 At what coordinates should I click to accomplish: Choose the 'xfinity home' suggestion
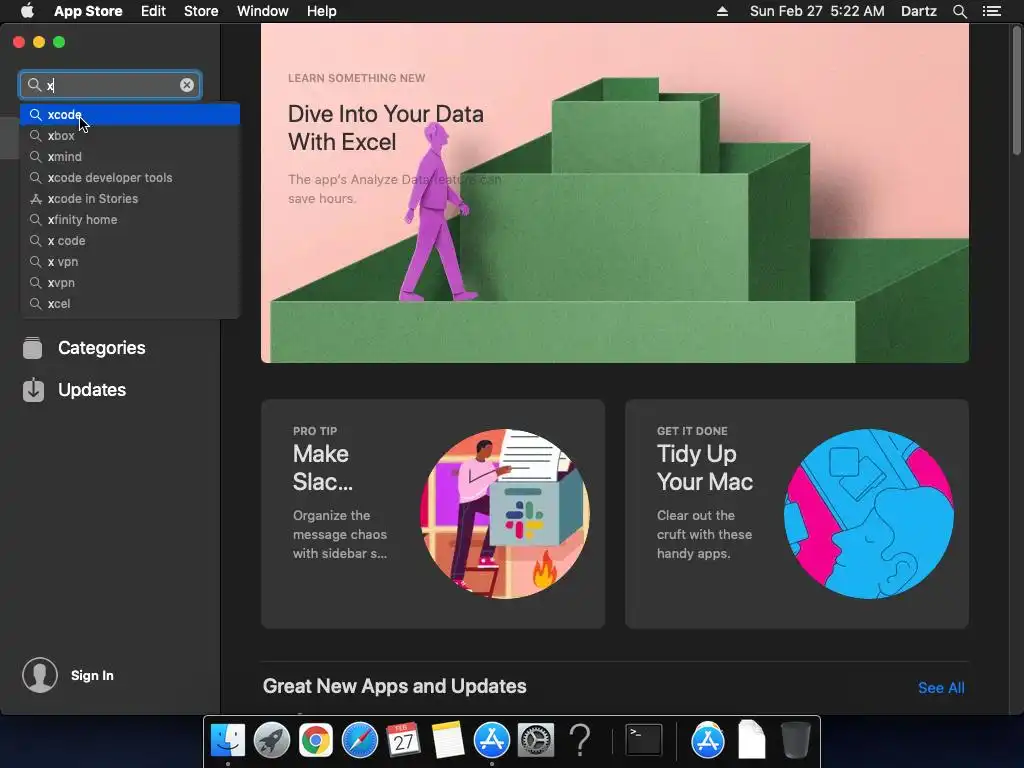(x=130, y=219)
